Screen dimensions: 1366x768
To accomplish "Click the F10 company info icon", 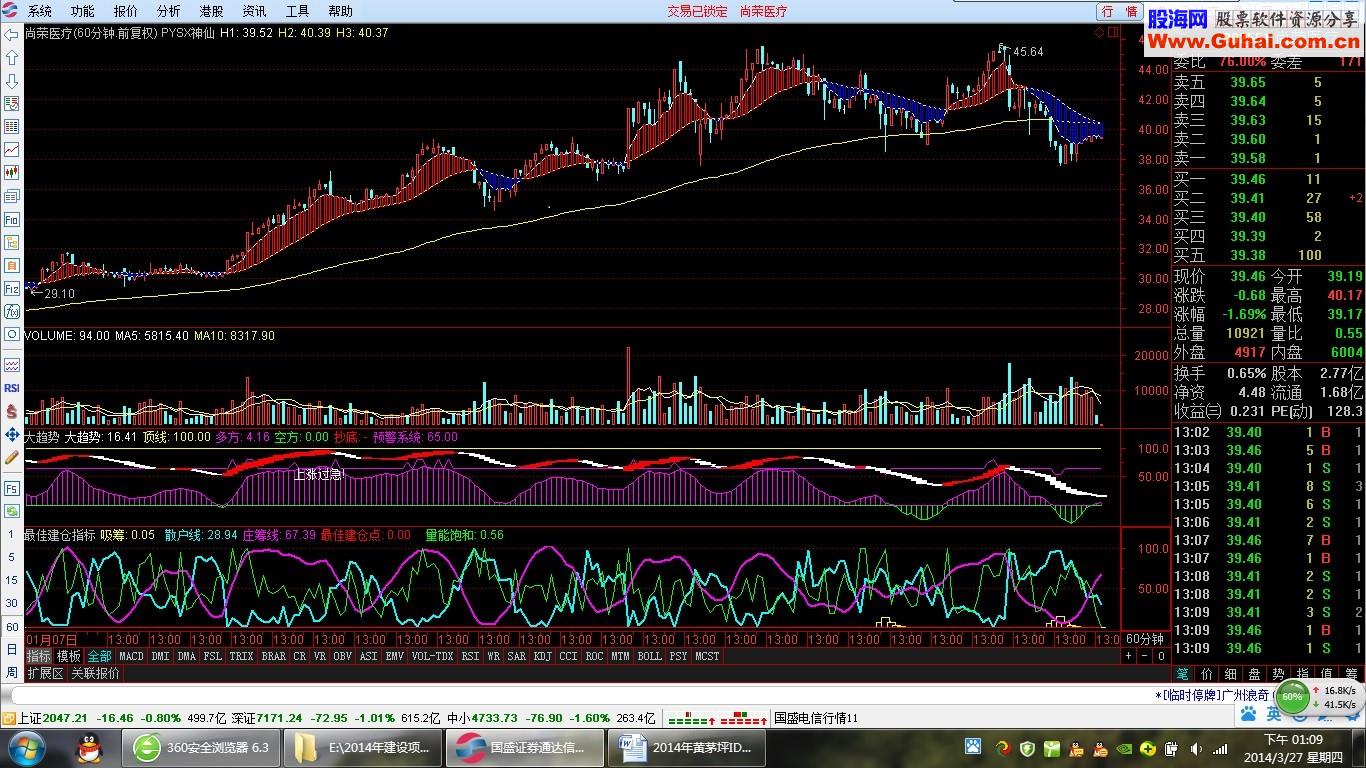I will point(12,219).
